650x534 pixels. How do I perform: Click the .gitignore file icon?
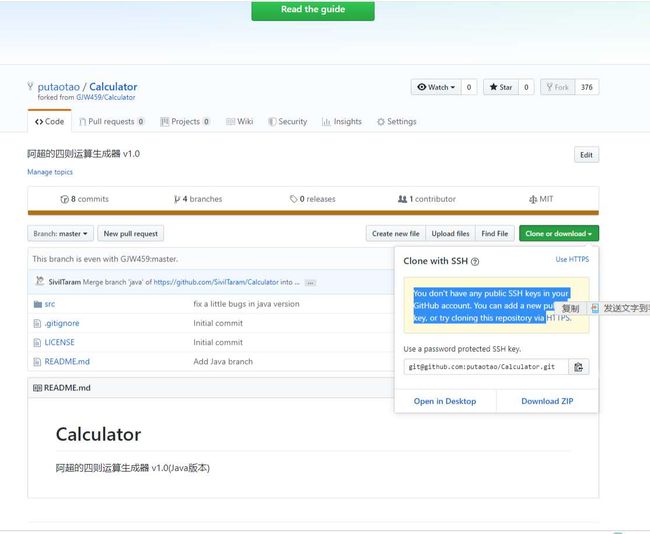click(x=37, y=323)
